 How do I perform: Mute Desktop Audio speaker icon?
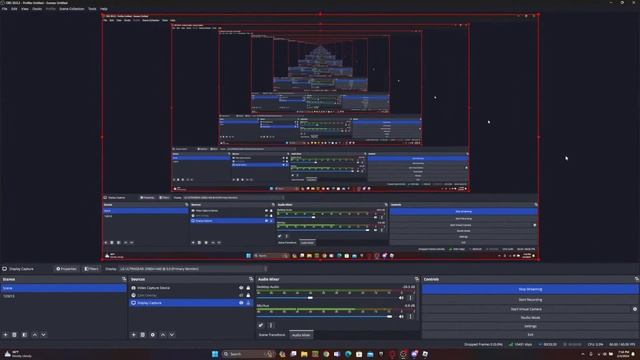(401, 298)
